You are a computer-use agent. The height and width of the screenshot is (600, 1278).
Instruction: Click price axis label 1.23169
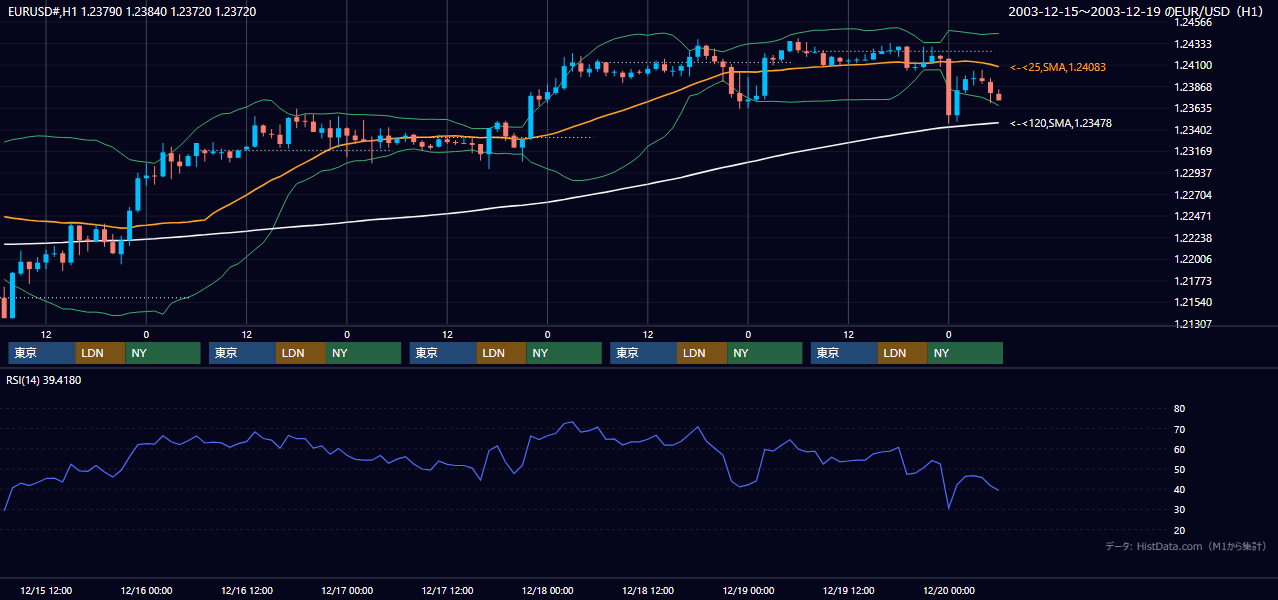(1194, 151)
